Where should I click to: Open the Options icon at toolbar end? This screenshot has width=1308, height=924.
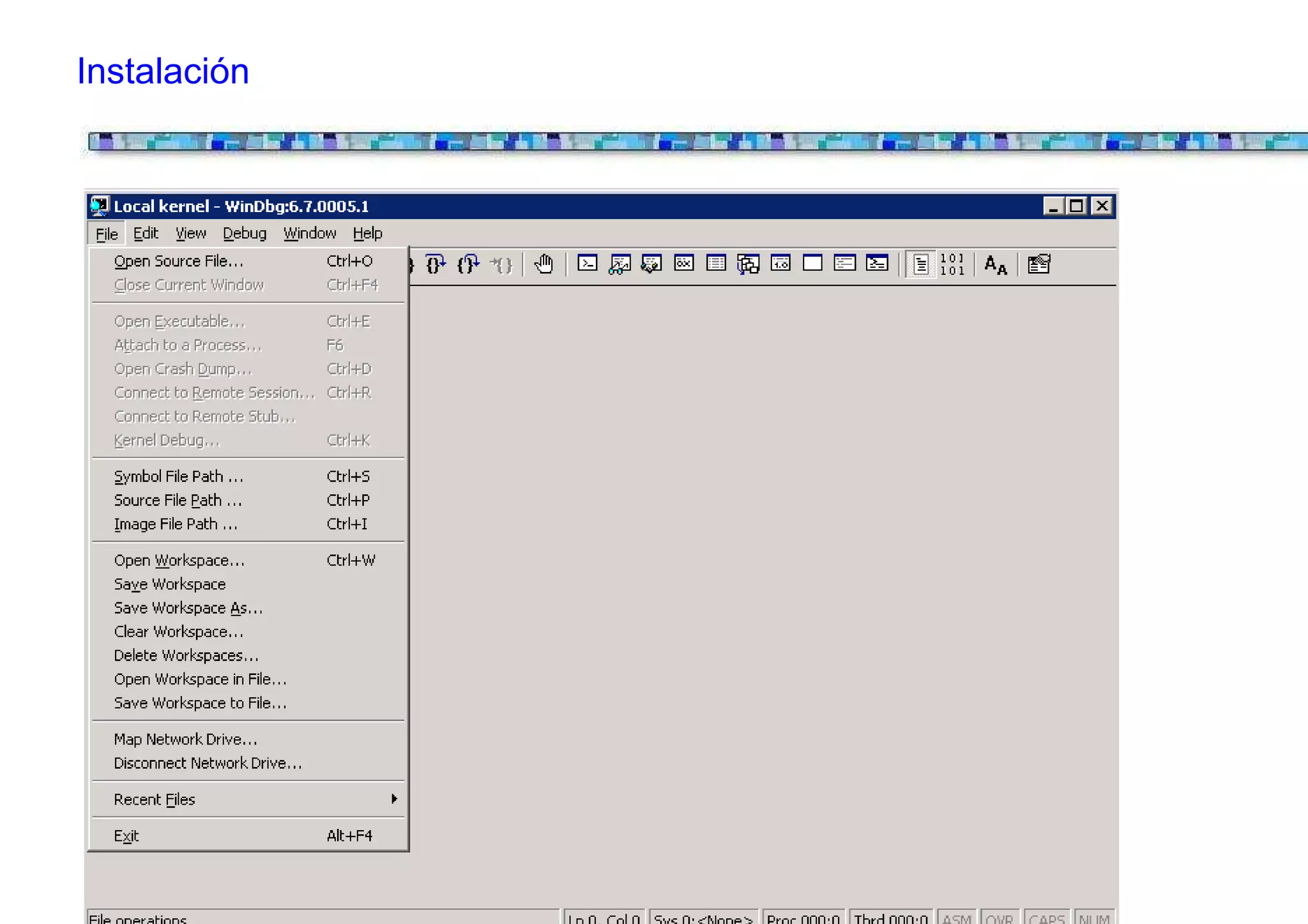coord(1038,264)
